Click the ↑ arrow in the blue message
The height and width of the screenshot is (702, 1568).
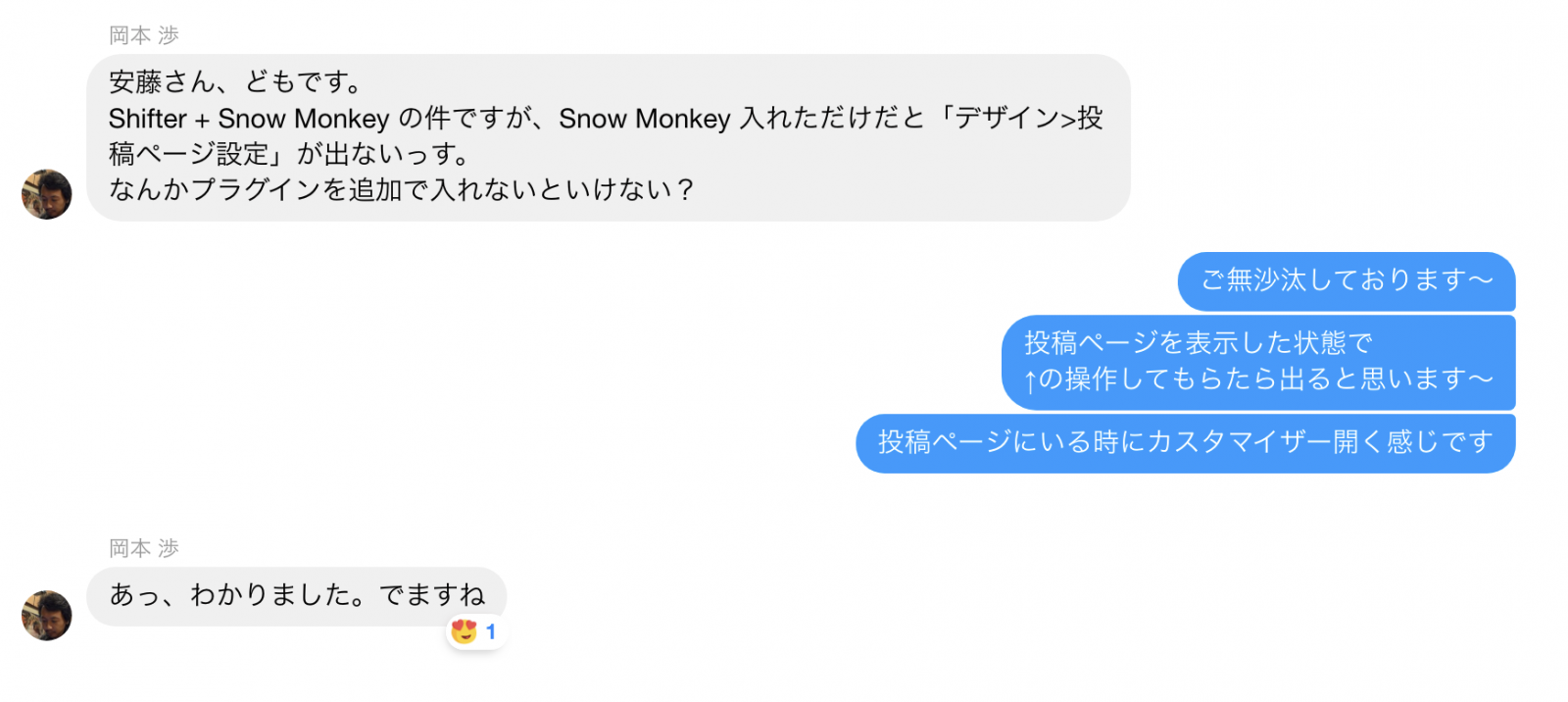[1030, 380]
